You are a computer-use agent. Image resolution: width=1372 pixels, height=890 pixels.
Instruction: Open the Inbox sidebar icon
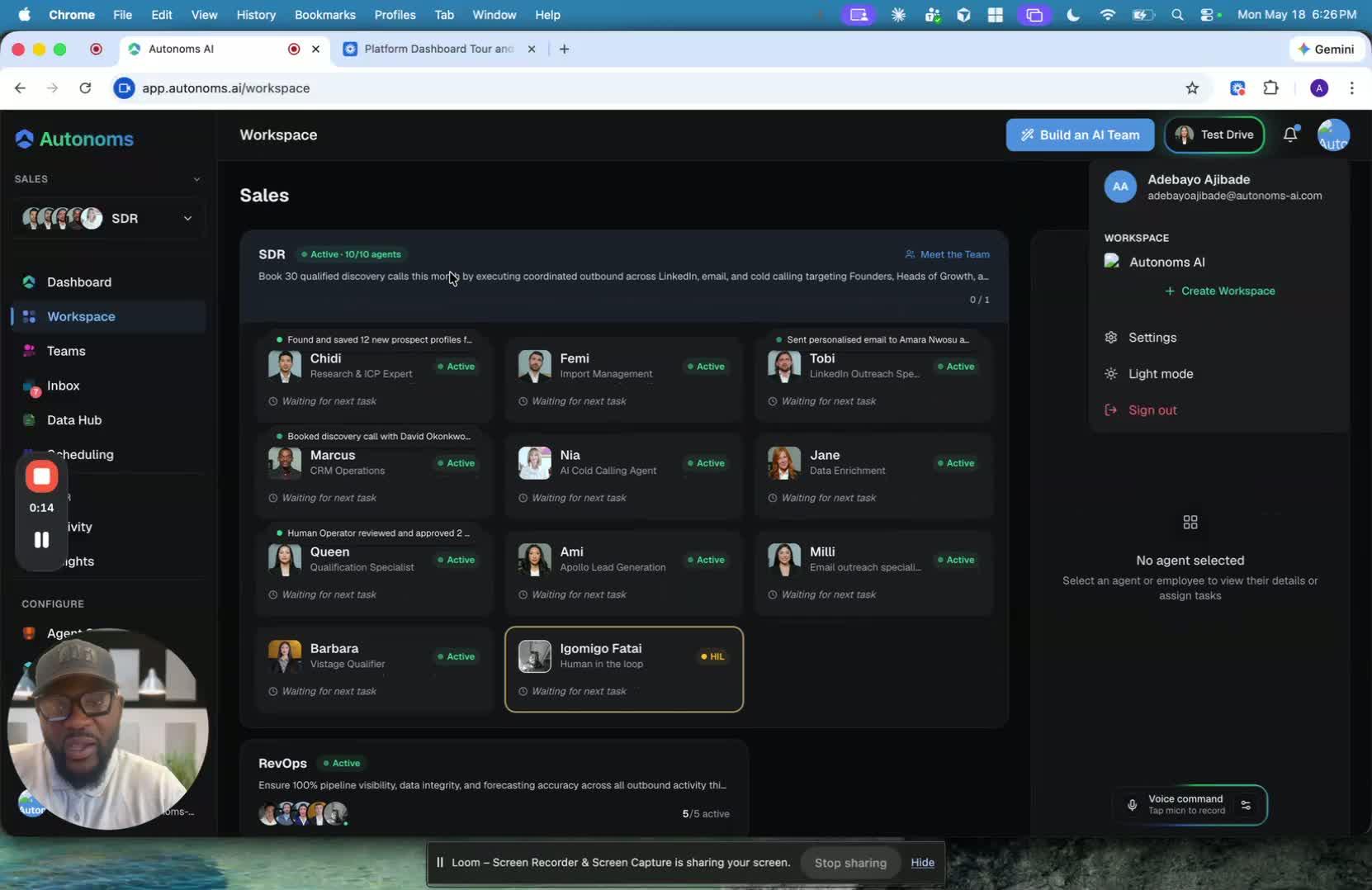[x=31, y=386]
